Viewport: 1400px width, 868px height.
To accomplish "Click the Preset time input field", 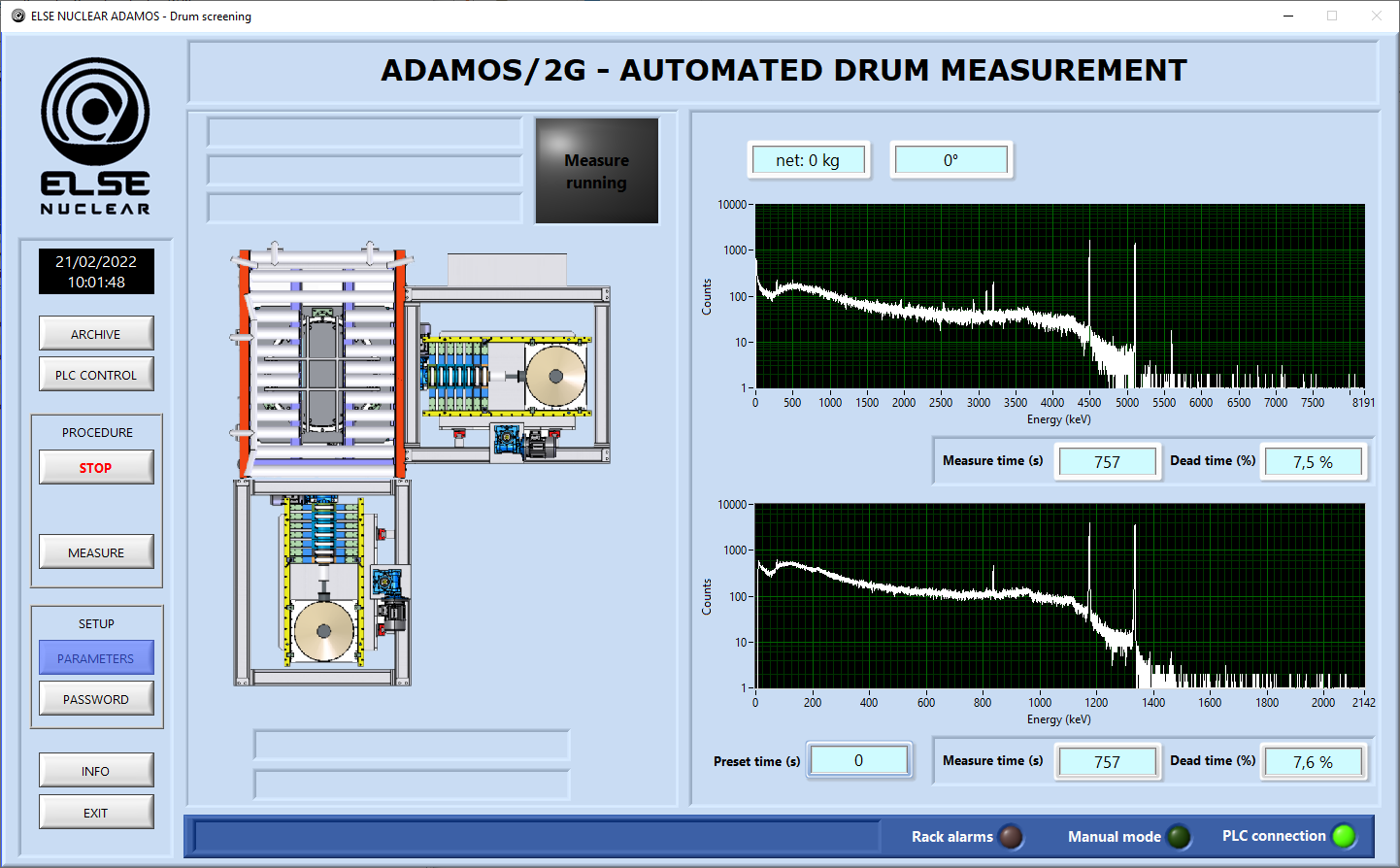I will (x=859, y=760).
